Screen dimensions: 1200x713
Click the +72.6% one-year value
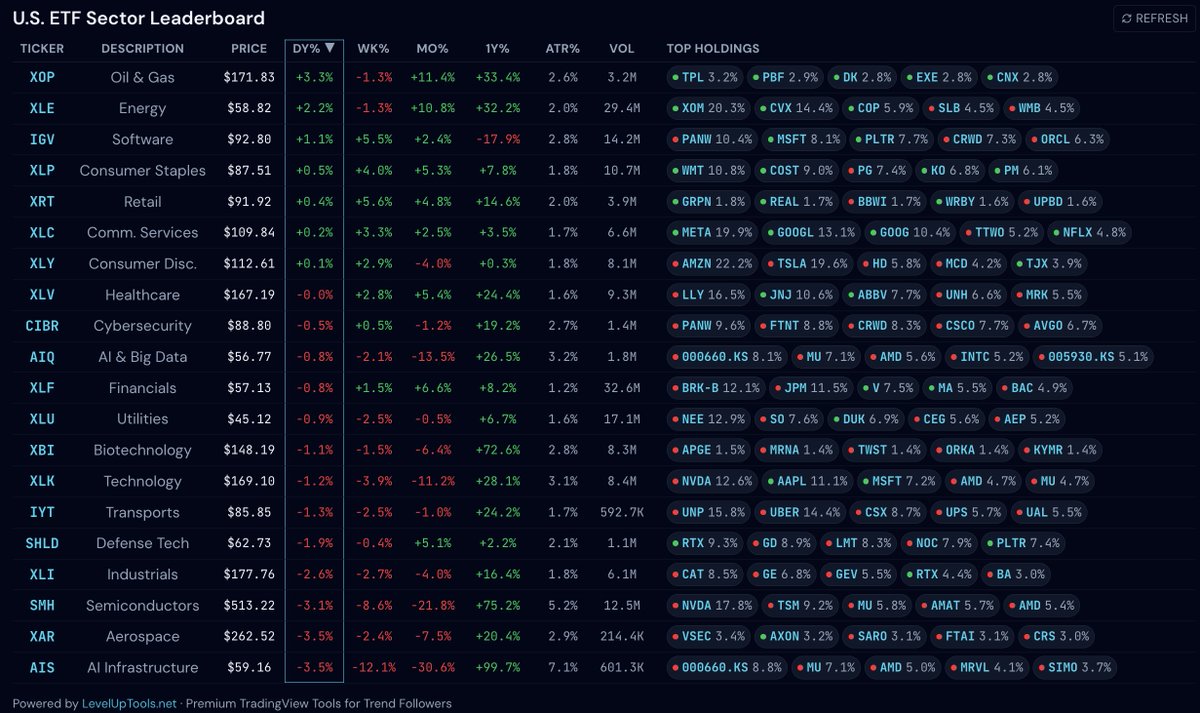point(498,450)
